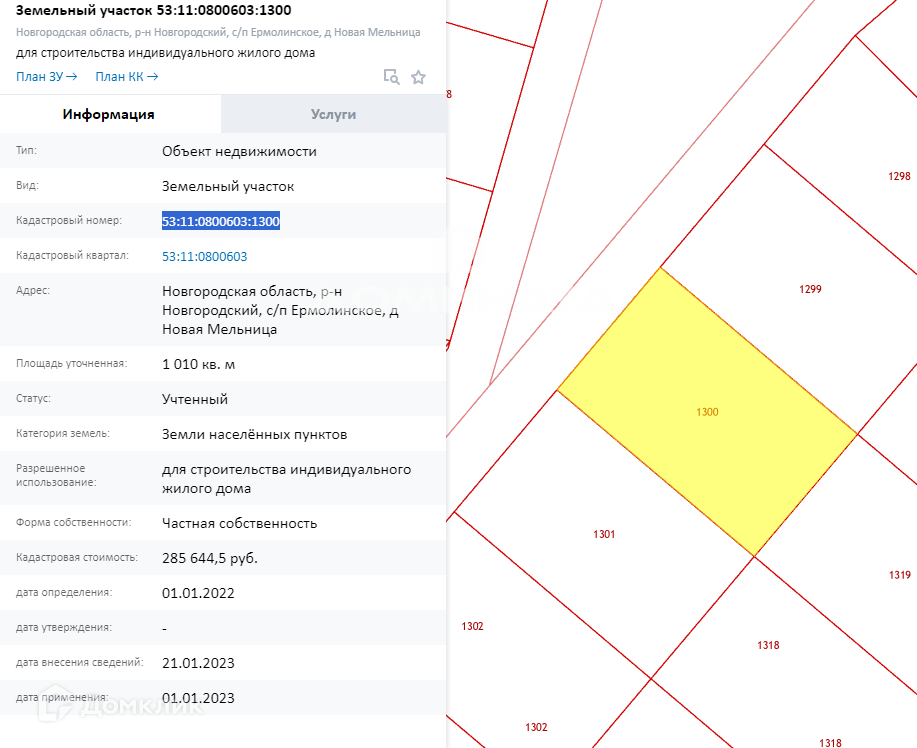This screenshot has width=917, height=748.
Task: Click the area value 1 010 кв. м
Action: pos(199,364)
